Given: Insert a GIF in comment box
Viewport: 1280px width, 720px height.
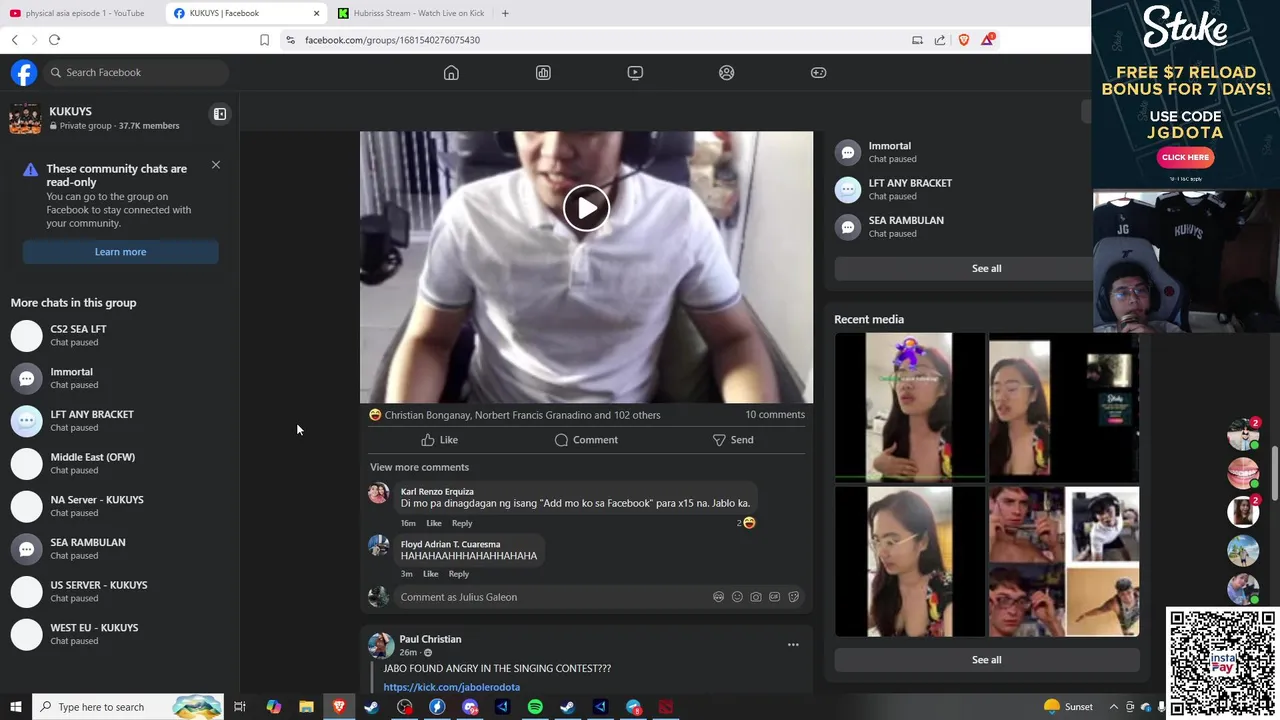Looking at the screenshot, I should pos(774,597).
